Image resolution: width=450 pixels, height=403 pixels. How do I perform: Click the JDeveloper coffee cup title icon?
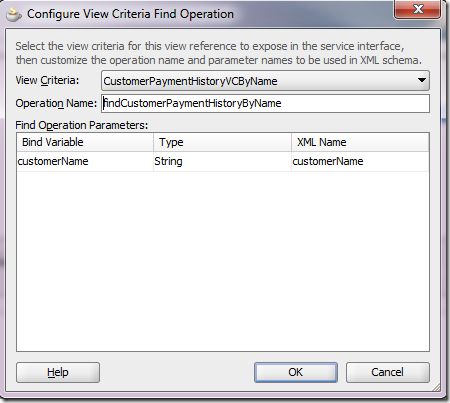[14, 15]
